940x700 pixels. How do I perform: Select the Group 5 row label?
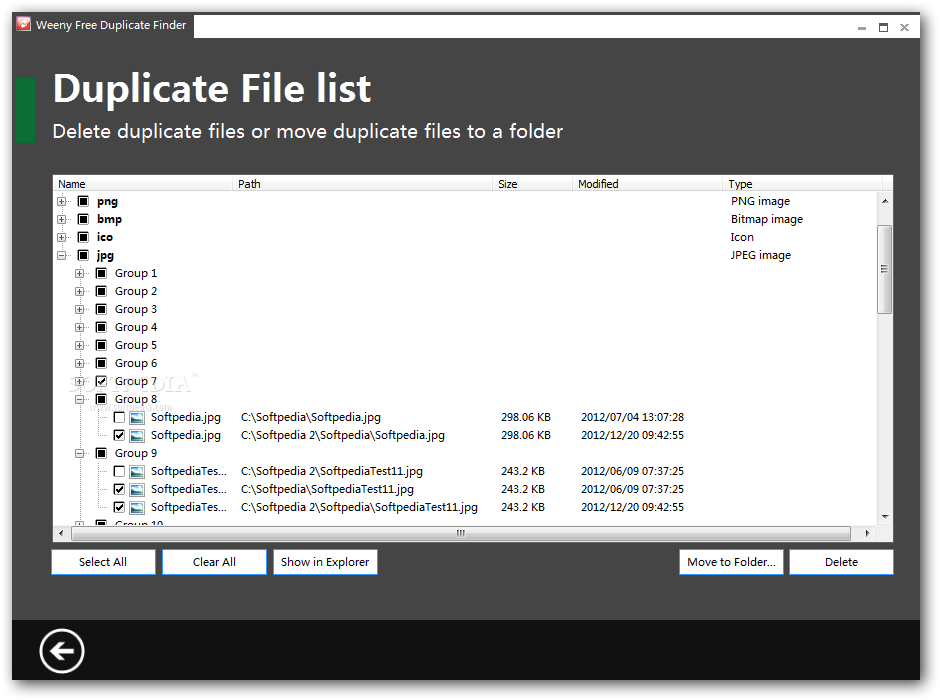click(135, 345)
